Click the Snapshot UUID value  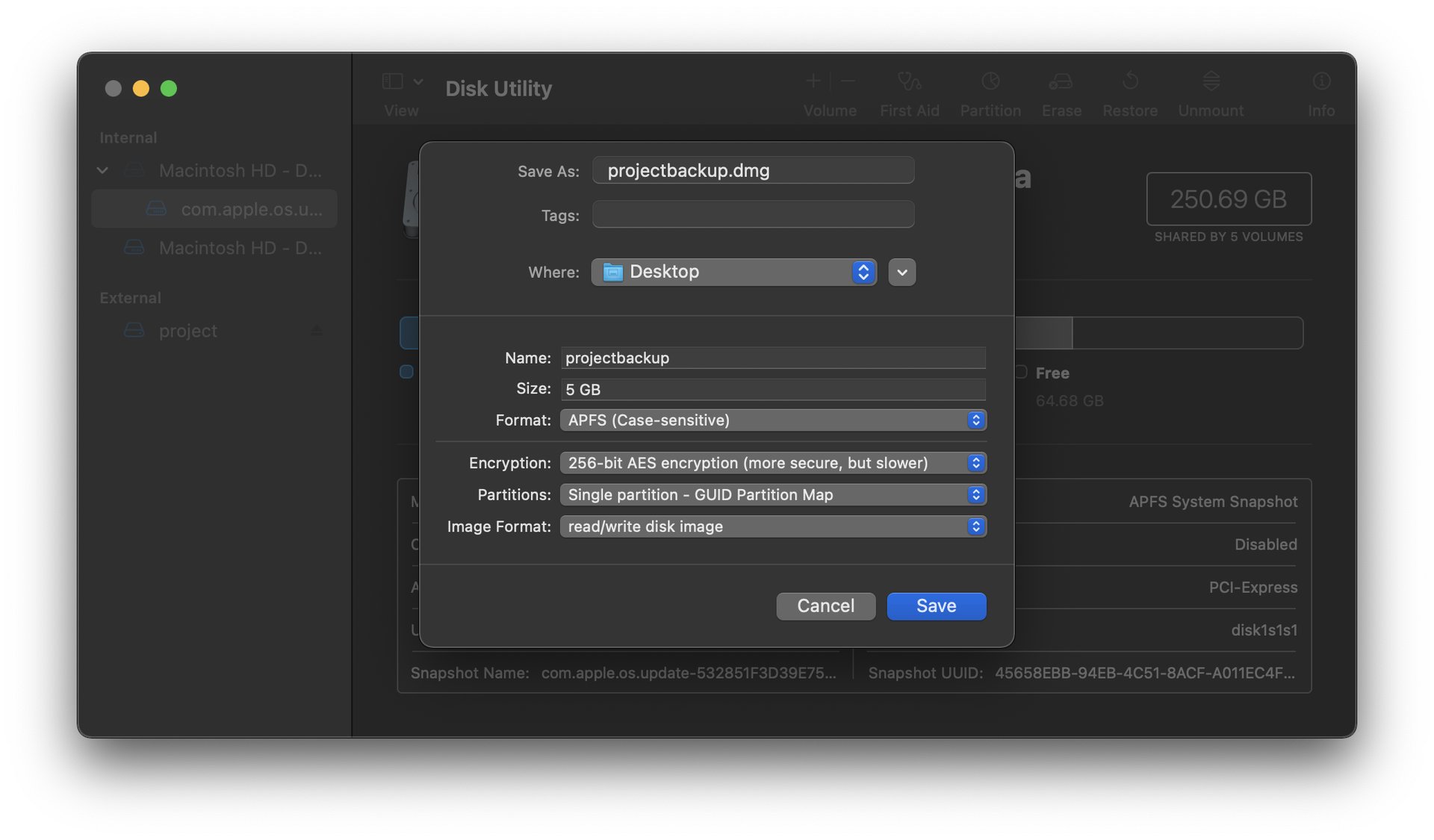point(1145,673)
